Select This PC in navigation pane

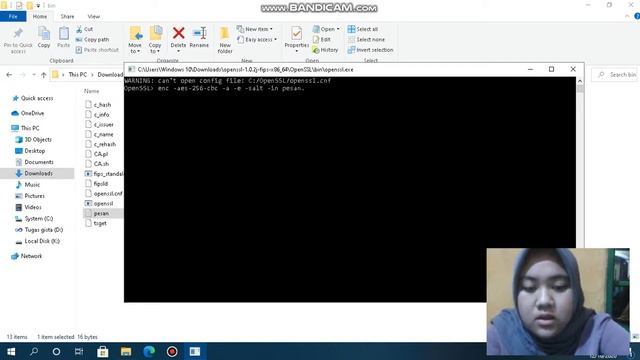pos(25,128)
